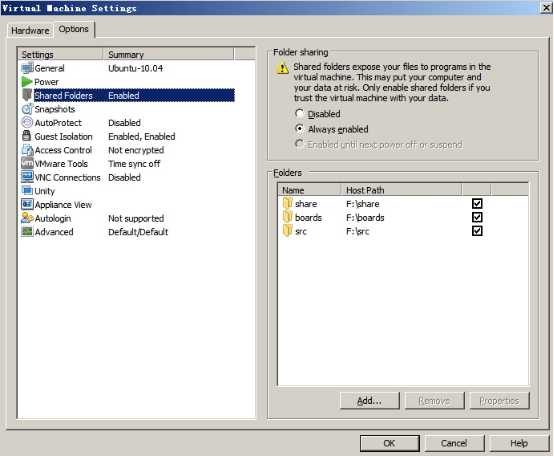The height and width of the screenshot is (456, 554).
Task: Select the Disabled folder sharing option
Action: coord(299,113)
